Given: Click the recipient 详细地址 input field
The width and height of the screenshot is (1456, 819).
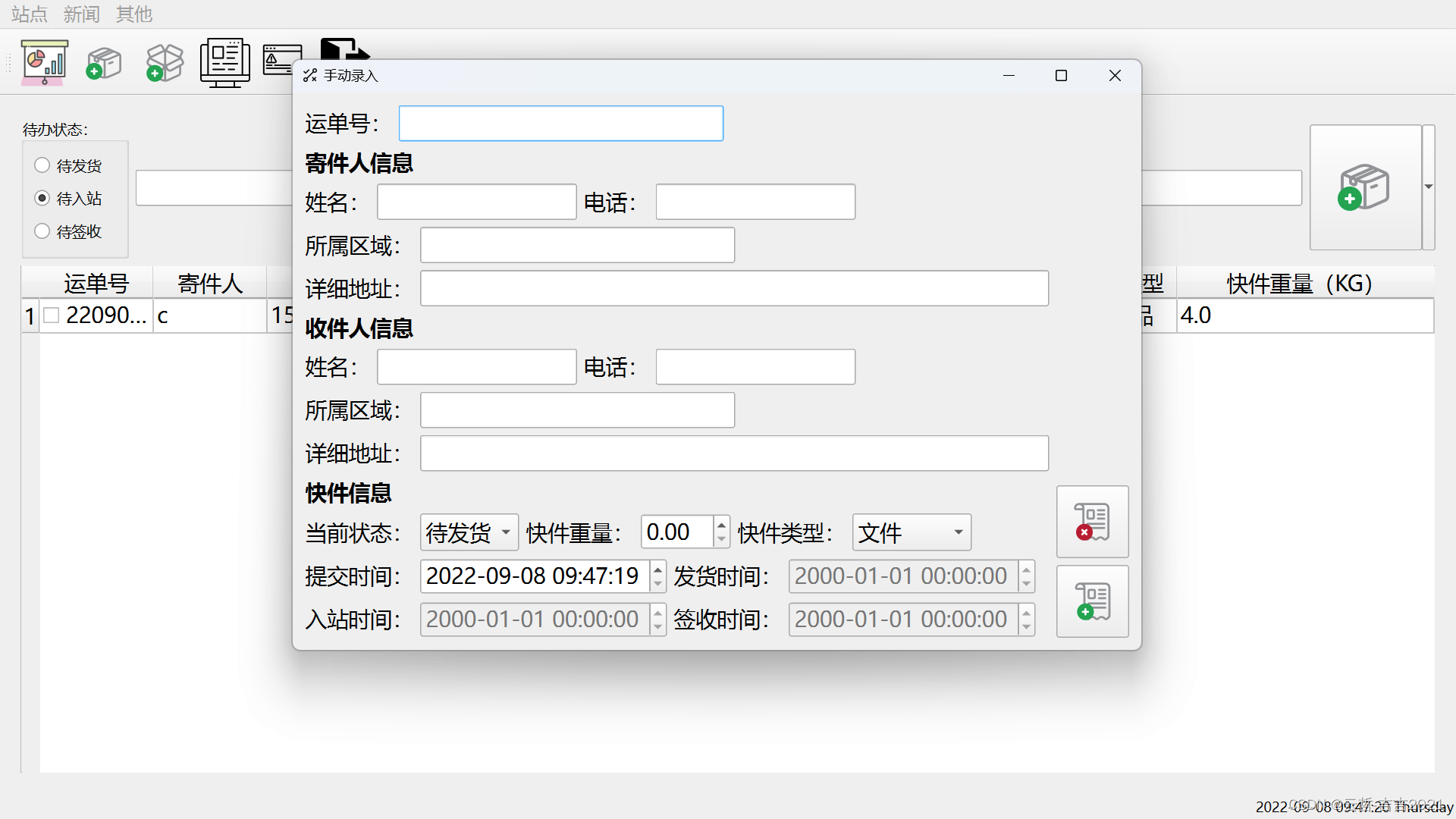Looking at the screenshot, I should pos(735,453).
